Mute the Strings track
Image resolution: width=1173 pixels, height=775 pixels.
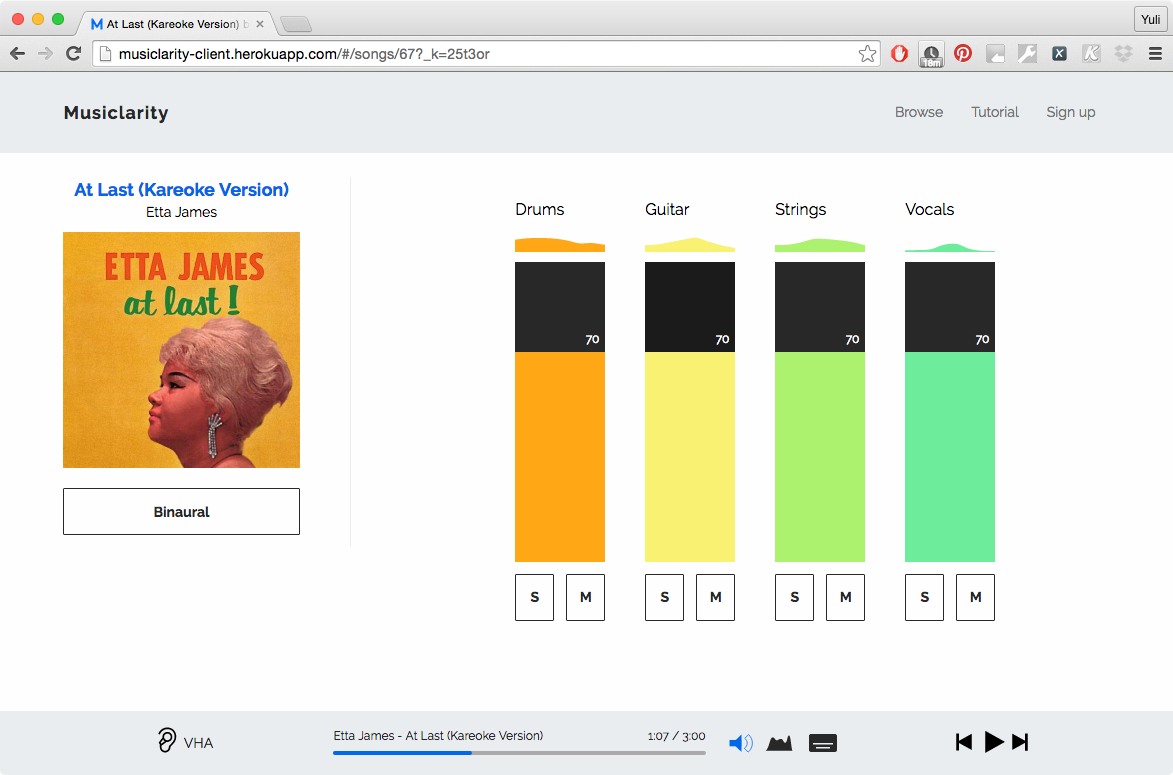coord(845,597)
